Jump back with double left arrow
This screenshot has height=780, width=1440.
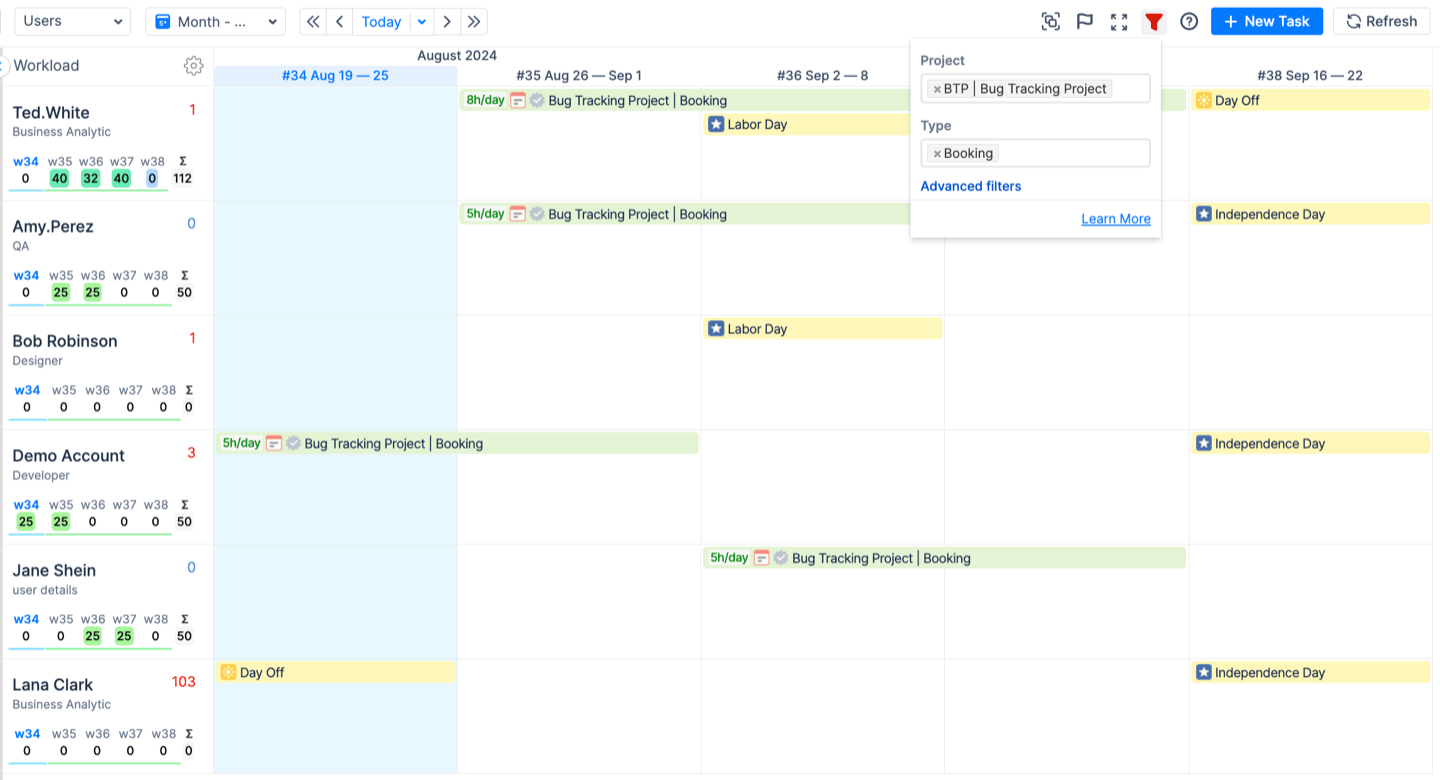click(313, 22)
